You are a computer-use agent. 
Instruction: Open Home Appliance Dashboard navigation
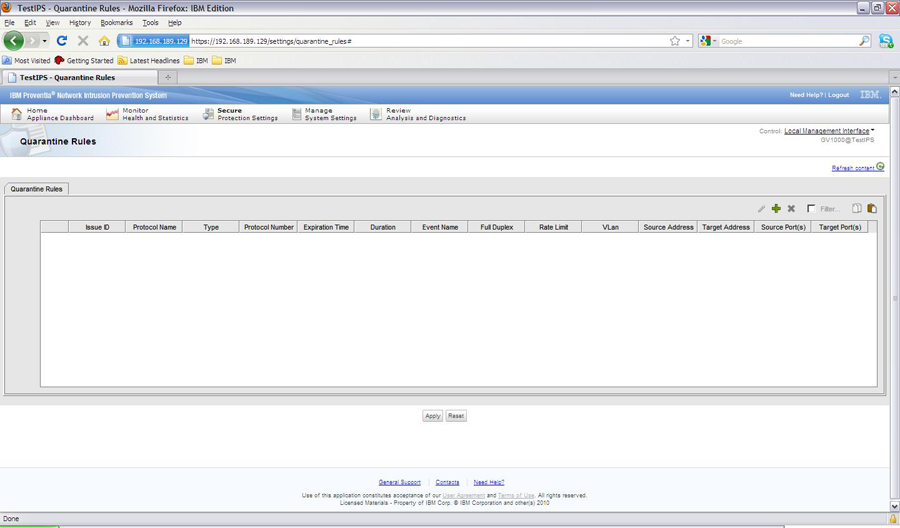coord(52,114)
